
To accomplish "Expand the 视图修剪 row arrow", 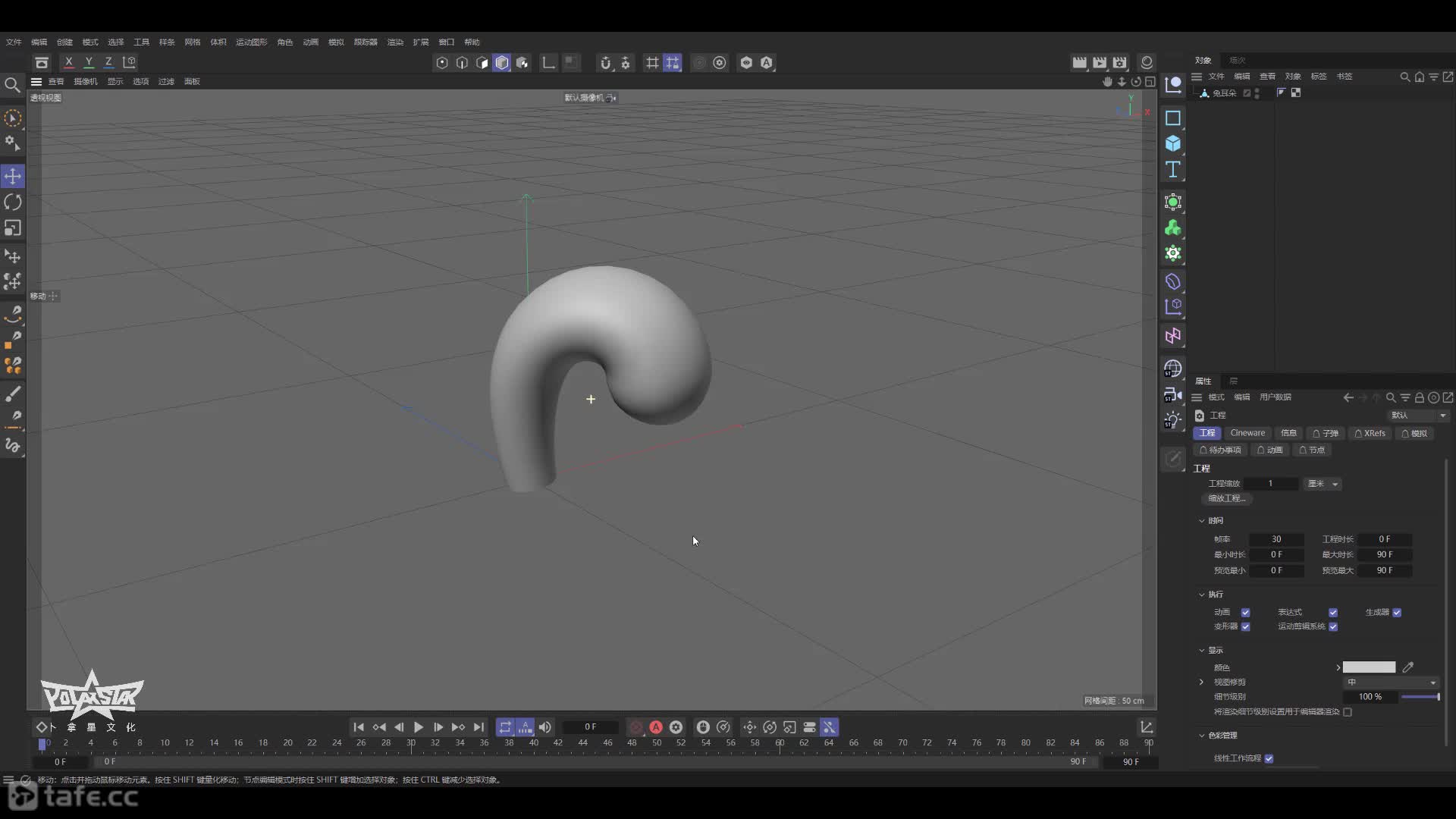I will pos(1201,682).
